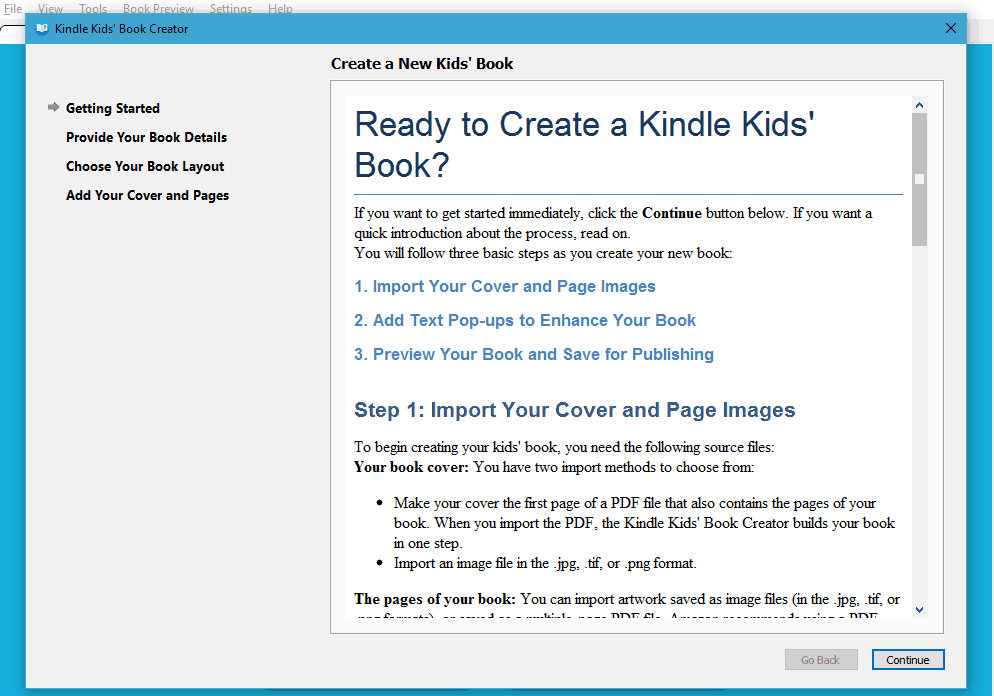
Task: Click the bold text 'Your book cover:'
Action: [411, 467]
